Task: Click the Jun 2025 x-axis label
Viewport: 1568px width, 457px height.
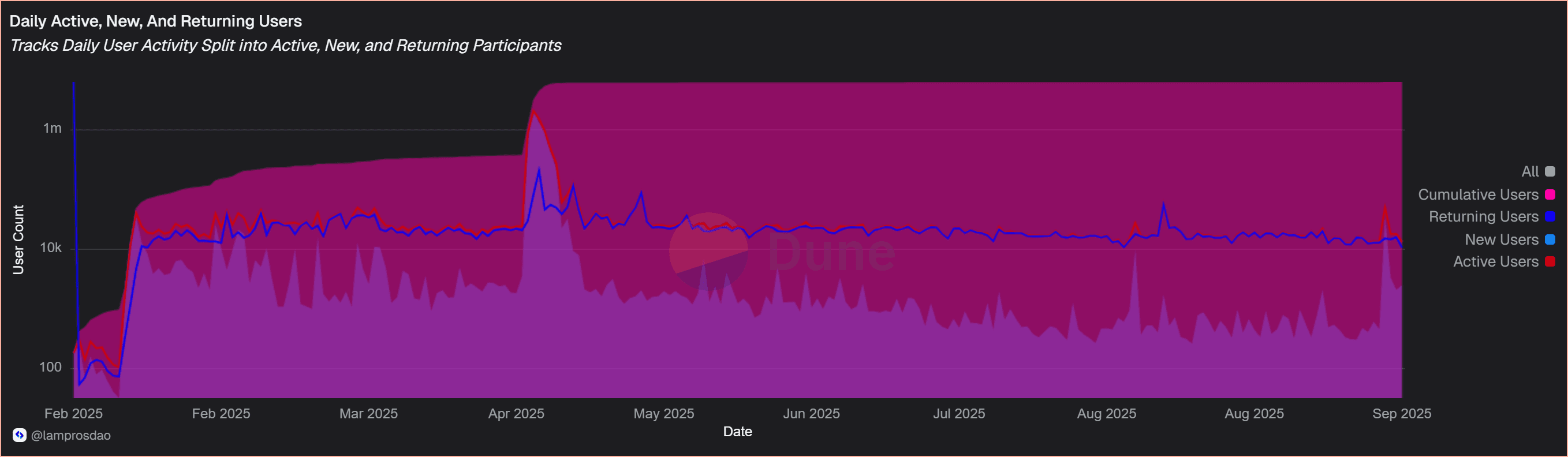Action: pos(811,414)
